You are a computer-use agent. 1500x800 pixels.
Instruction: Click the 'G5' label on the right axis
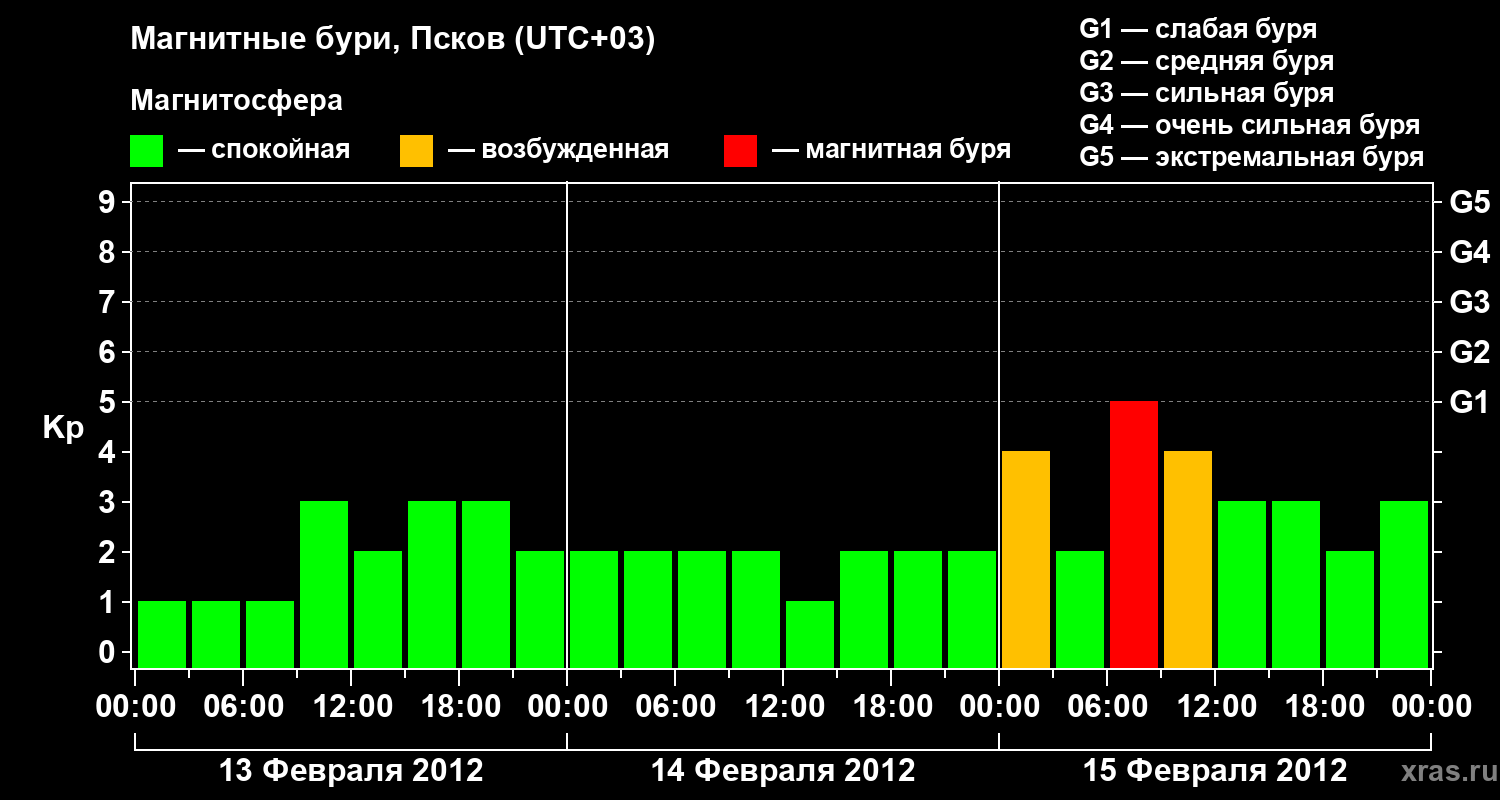click(x=1469, y=202)
